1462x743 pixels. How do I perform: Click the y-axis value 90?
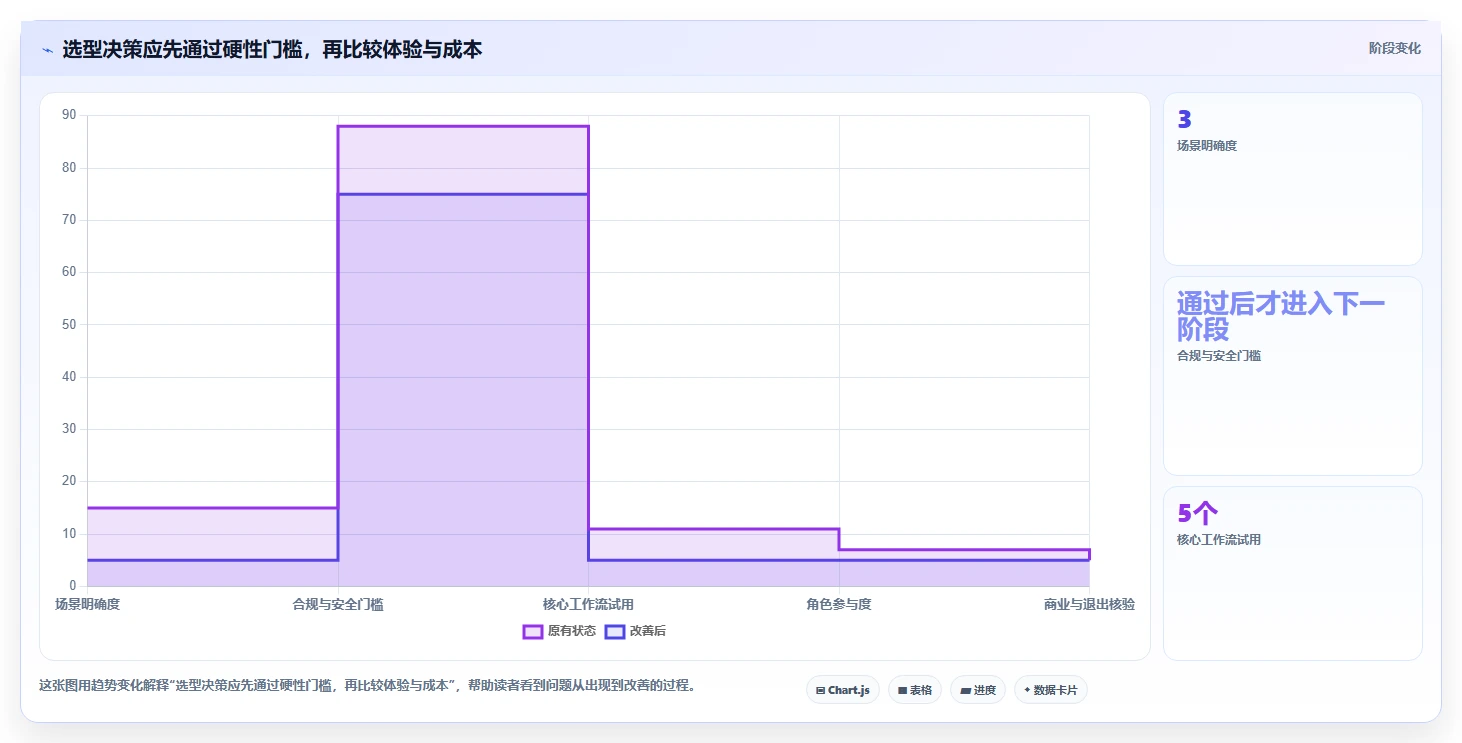pos(70,115)
